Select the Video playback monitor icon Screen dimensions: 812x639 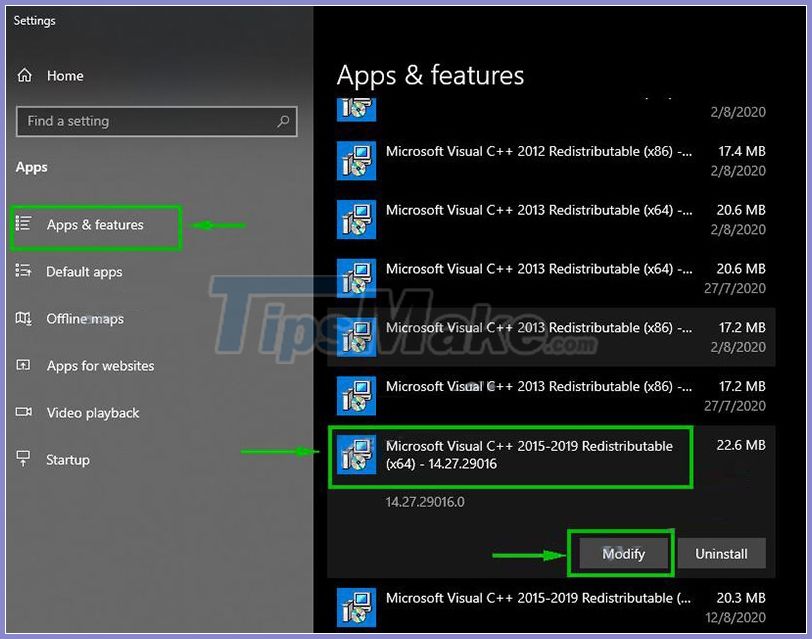point(22,413)
